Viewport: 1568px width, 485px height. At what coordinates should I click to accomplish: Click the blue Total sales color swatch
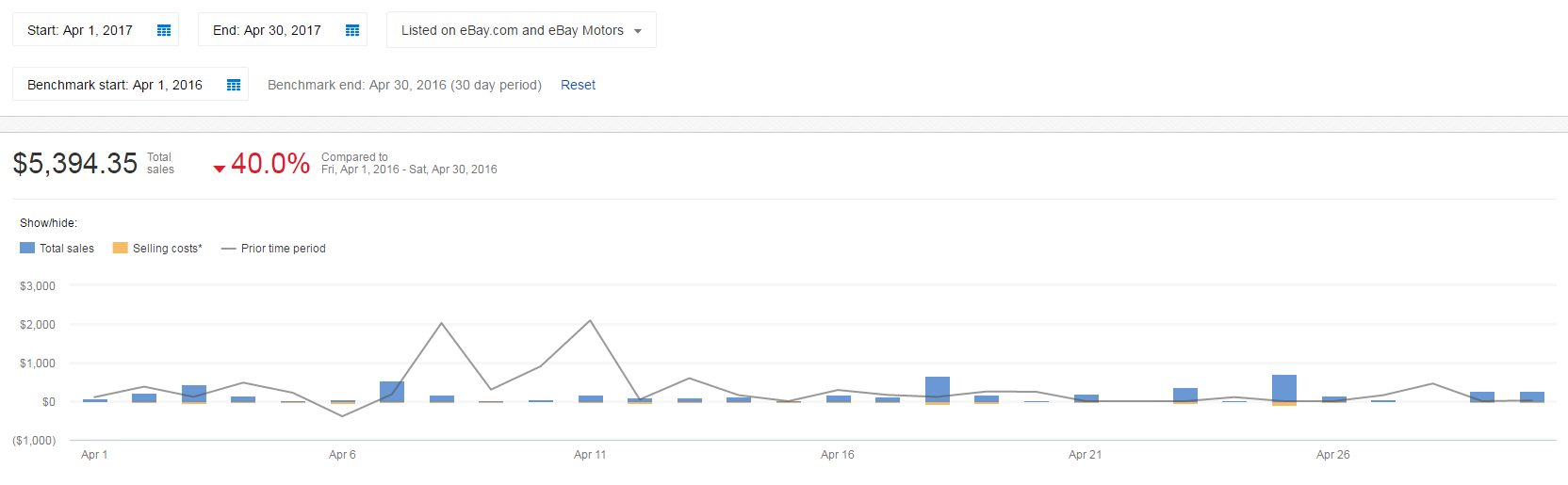(x=27, y=248)
